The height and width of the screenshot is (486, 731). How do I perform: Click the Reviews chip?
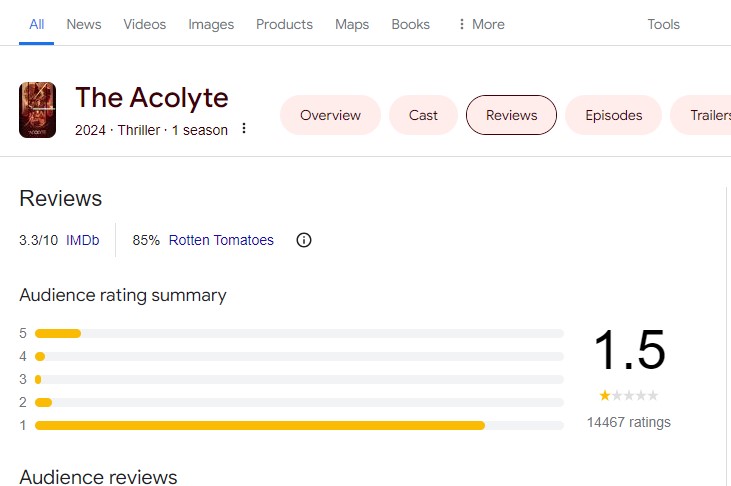point(511,115)
